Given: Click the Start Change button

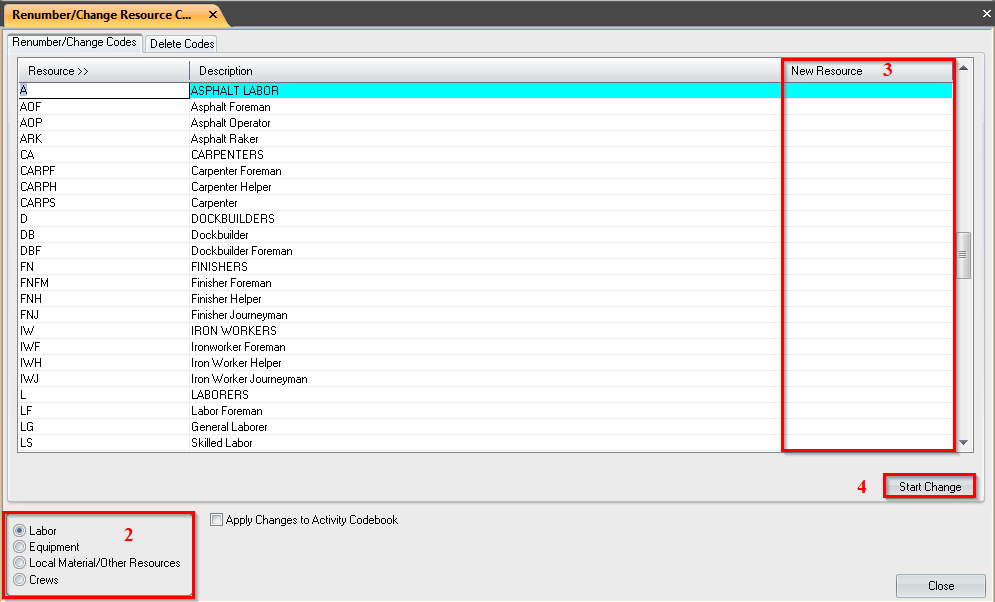Looking at the screenshot, I should (x=930, y=487).
